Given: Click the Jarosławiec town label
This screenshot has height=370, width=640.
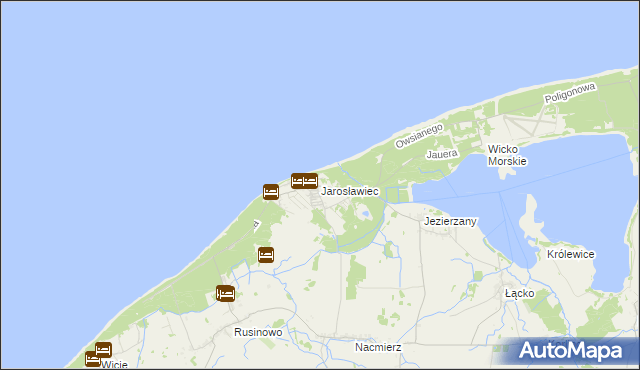Looking at the screenshot, I should [x=350, y=191].
